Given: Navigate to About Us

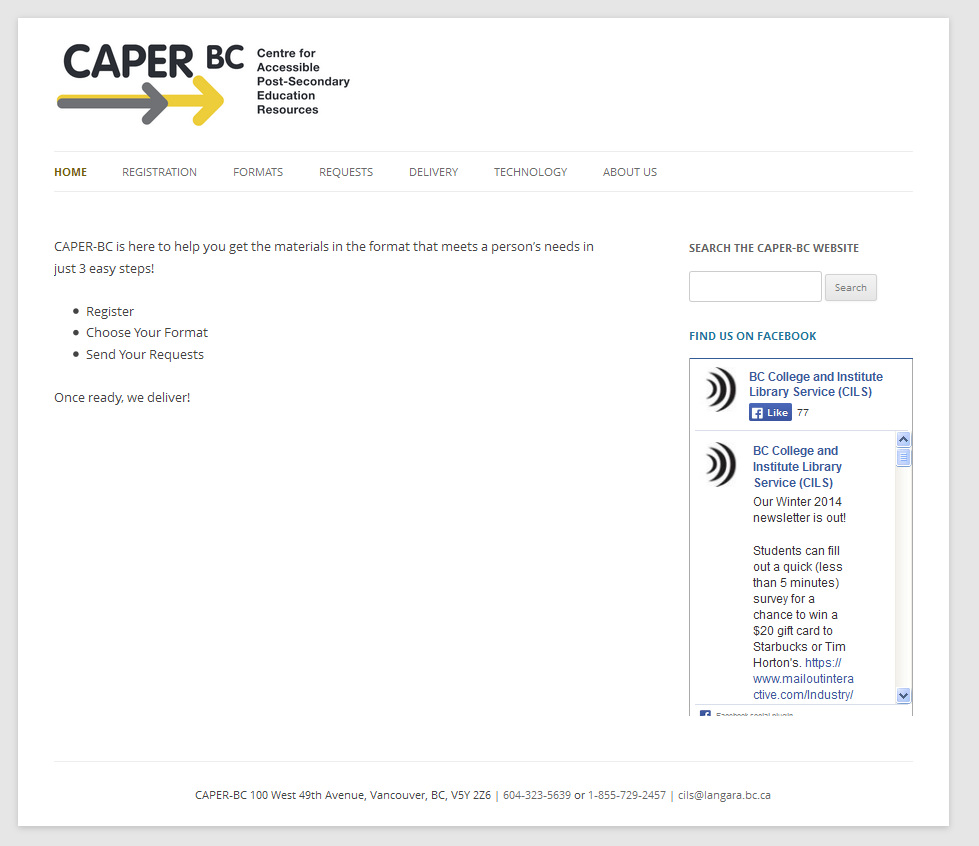Looking at the screenshot, I should point(630,172).
